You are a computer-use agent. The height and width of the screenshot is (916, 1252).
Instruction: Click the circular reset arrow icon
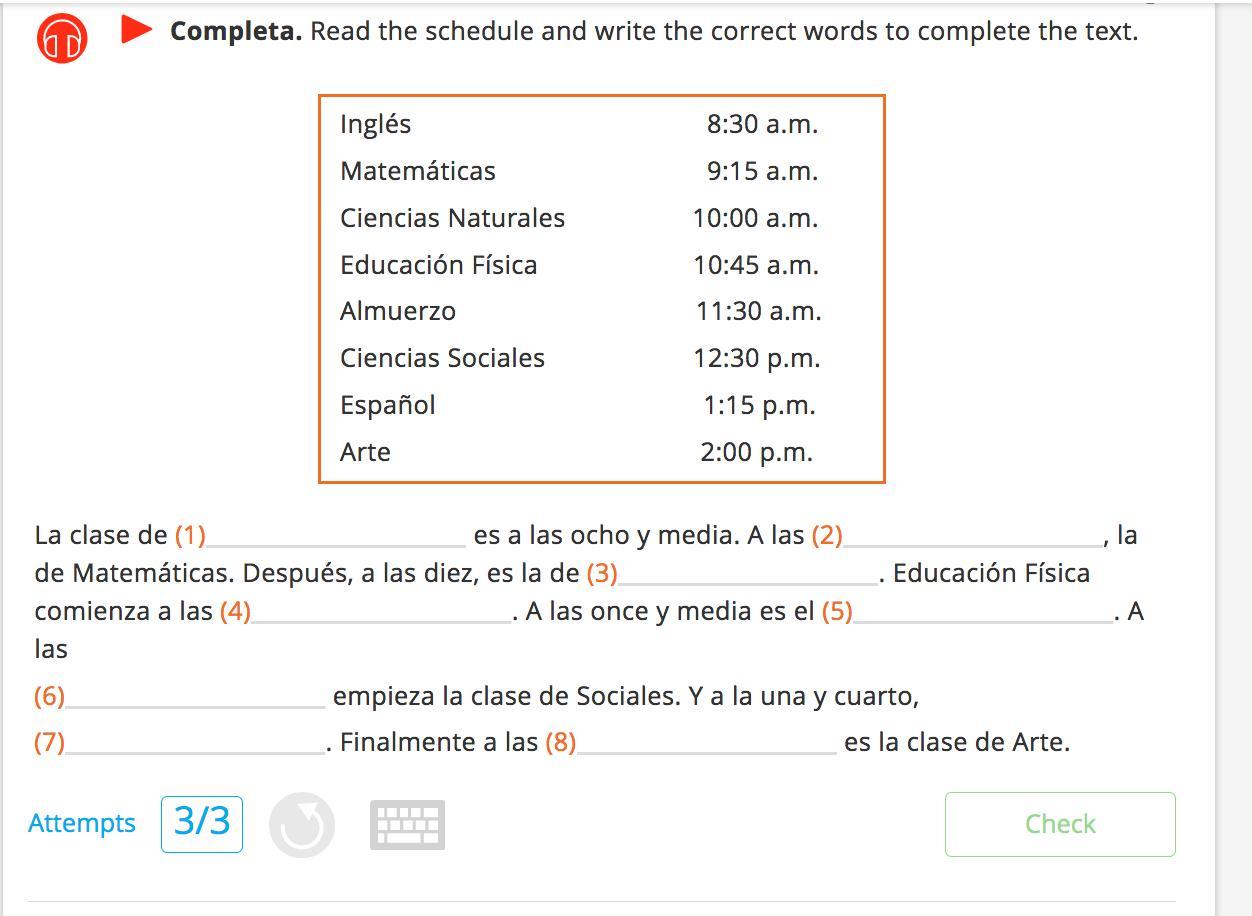pyautogui.click(x=302, y=825)
